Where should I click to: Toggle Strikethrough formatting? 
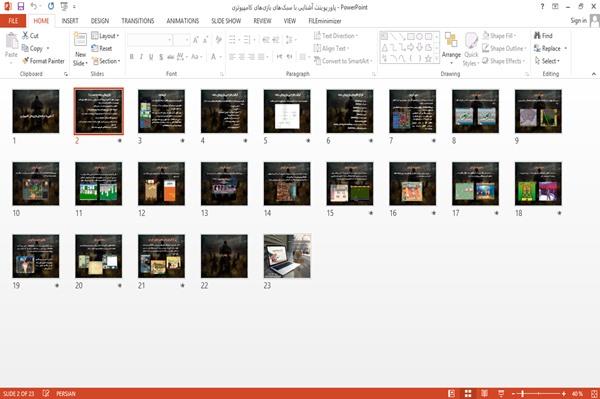[x=171, y=57]
